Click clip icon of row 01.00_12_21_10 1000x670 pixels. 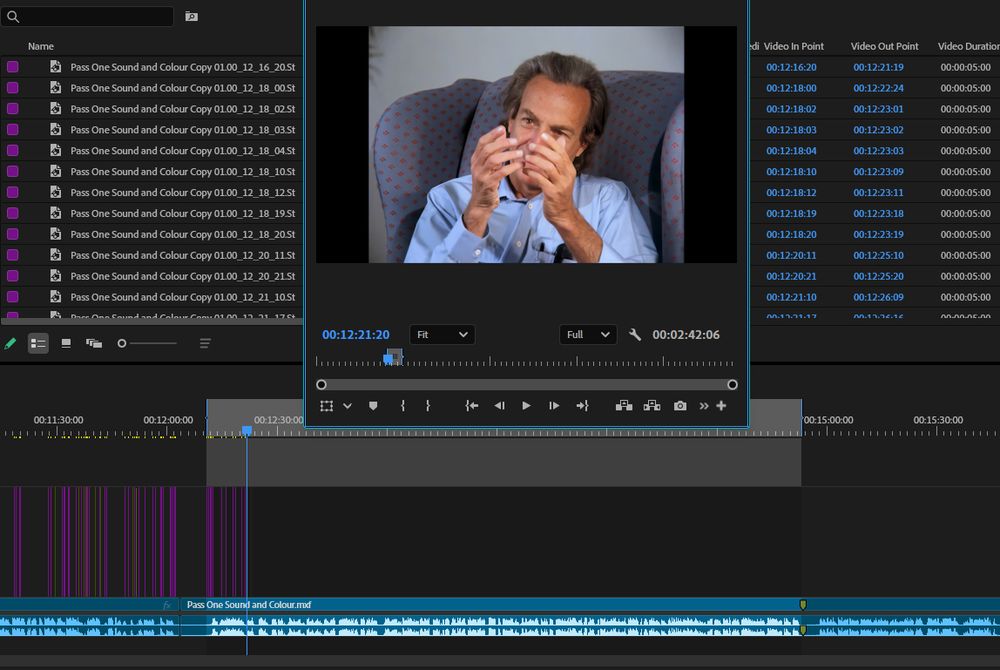click(55, 296)
